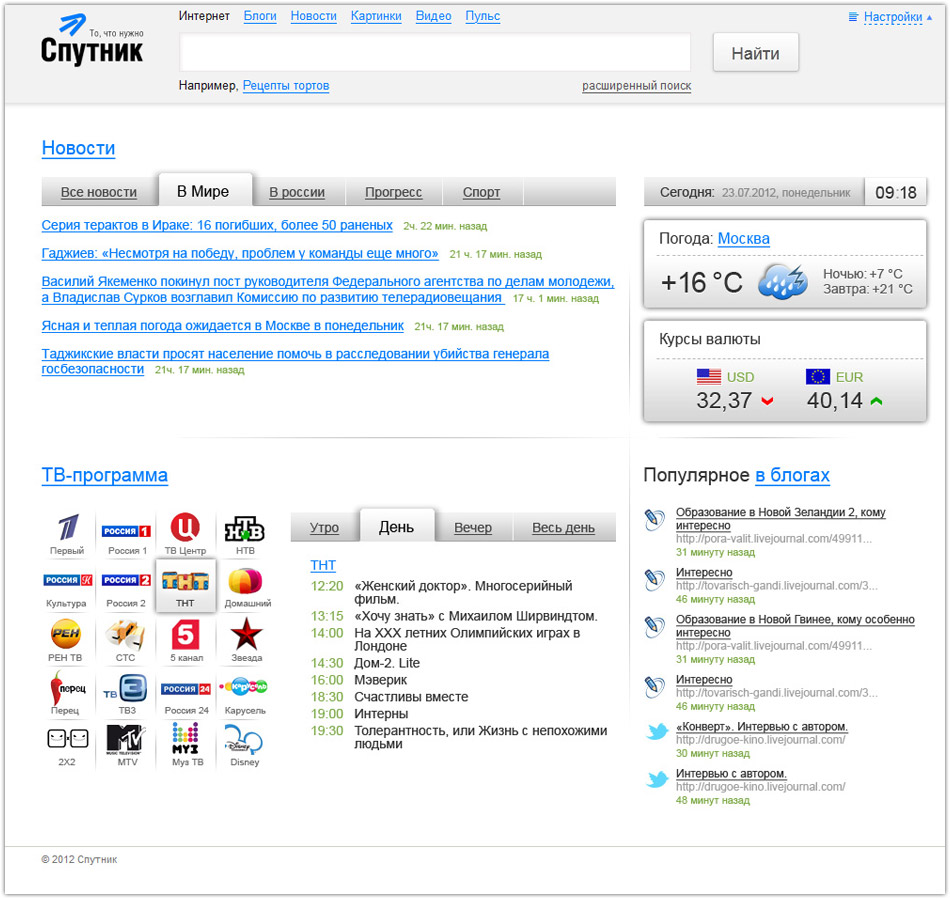Image resolution: width=950 pixels, height=899 pixels.
Task: Open the Россия 24 channel icon
Action: [x=185, y=689]
